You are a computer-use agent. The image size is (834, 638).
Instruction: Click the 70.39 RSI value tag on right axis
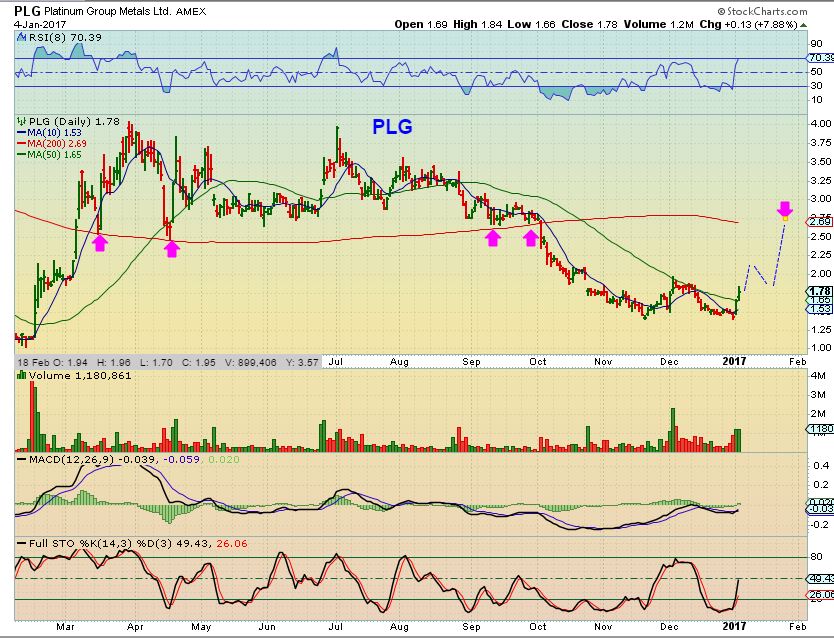pos(820,57)
